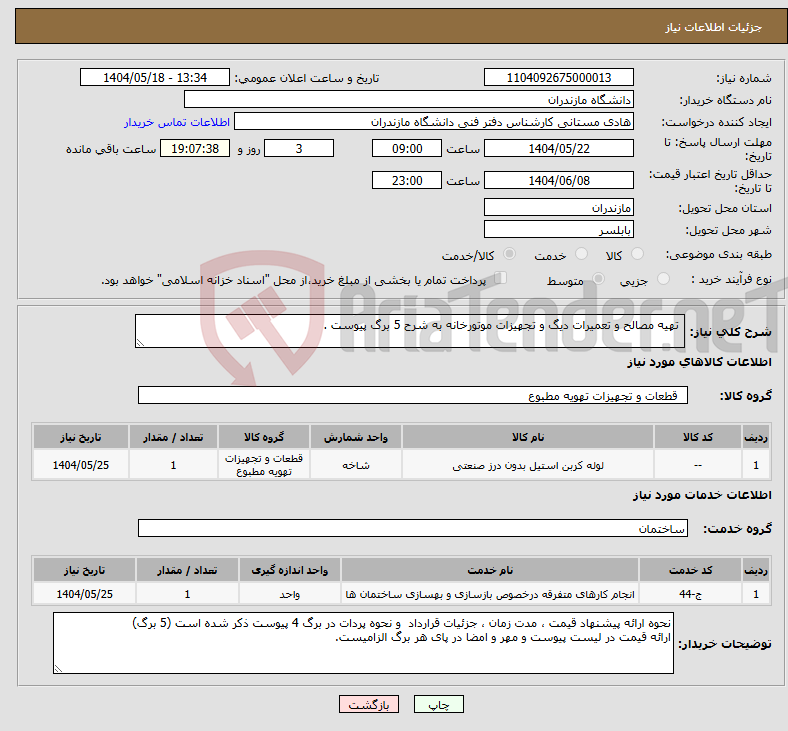
Task: Toggle the اسناد خزانه اسلامی payment checkbox
Action: pos(501,278)
